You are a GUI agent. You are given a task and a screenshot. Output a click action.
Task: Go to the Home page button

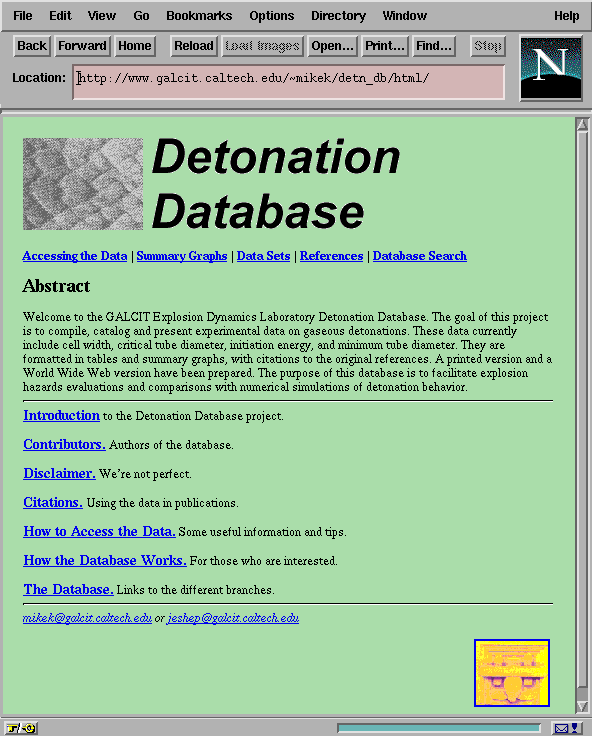pyautogui.click(x=135, y=46)
